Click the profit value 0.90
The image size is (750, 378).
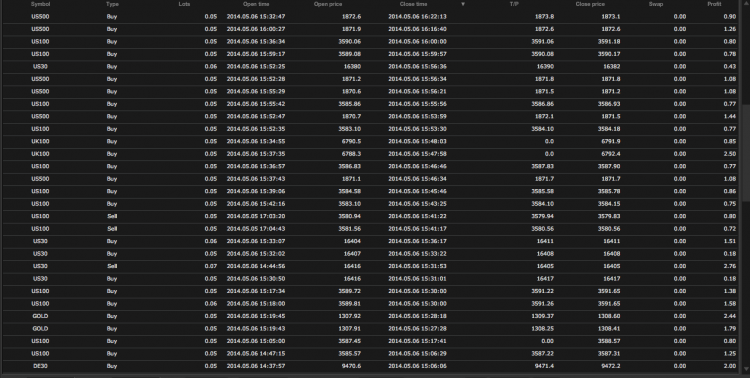point(729,17)
